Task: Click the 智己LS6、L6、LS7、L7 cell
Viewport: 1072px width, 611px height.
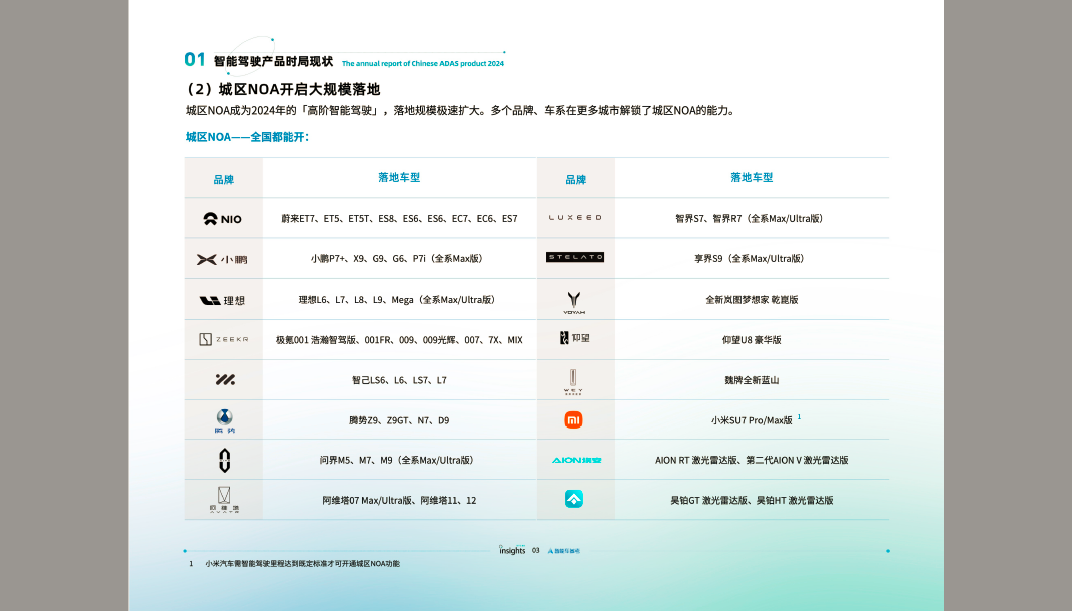Action: (399, 380)
